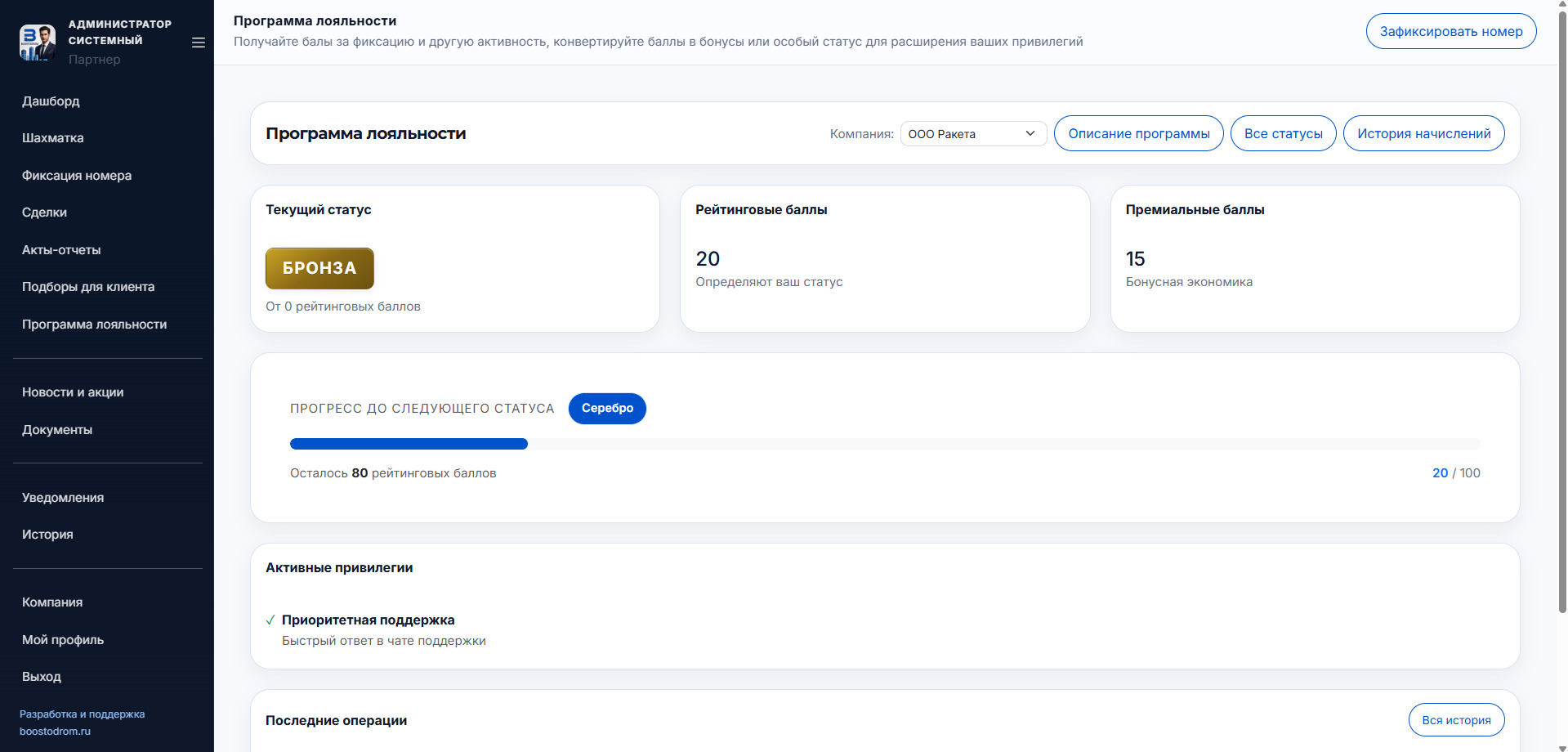Show Все статусы list
1568x752 pixels.
[x=1283, y=134]
